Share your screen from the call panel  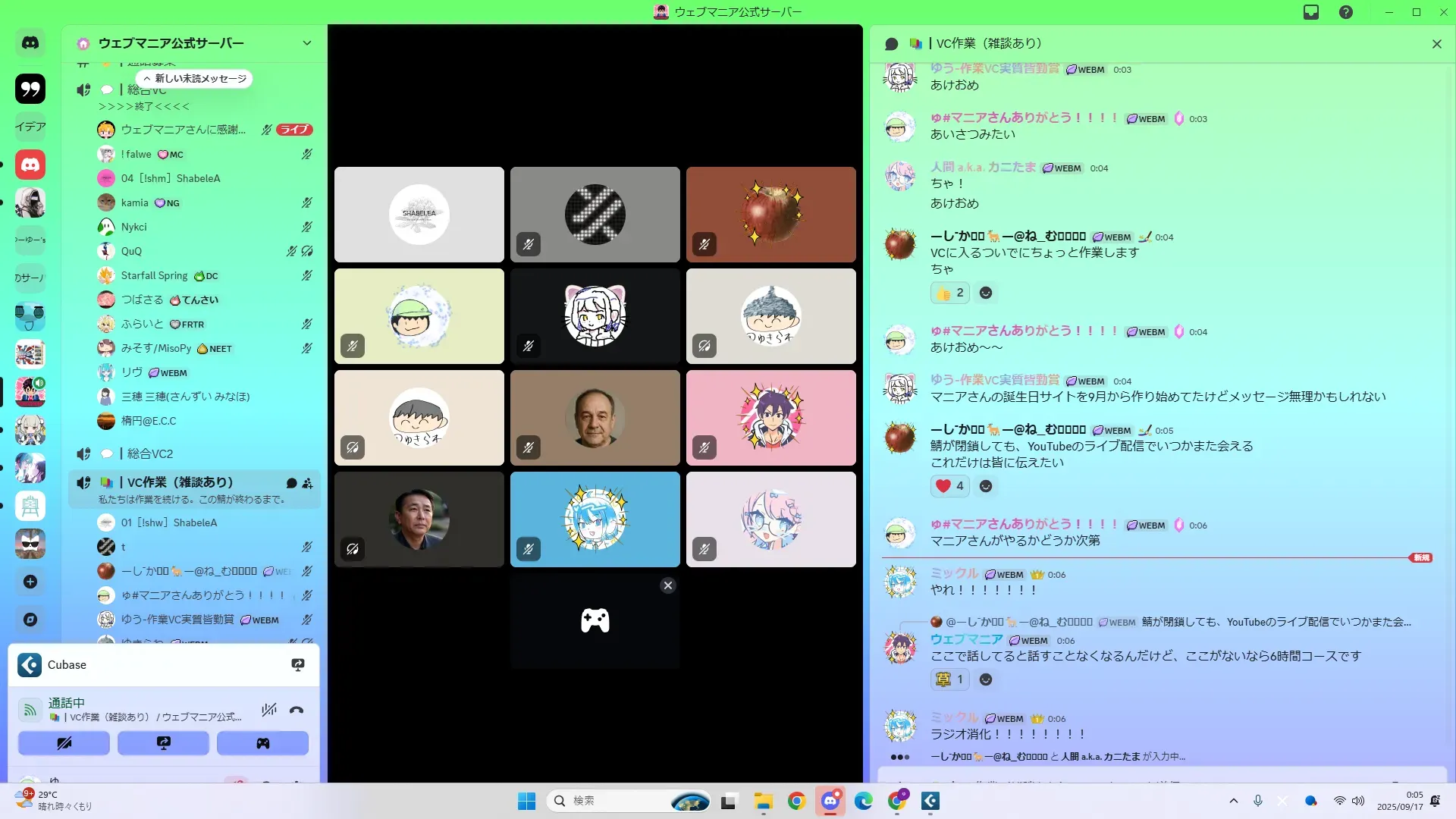[163, 743]
